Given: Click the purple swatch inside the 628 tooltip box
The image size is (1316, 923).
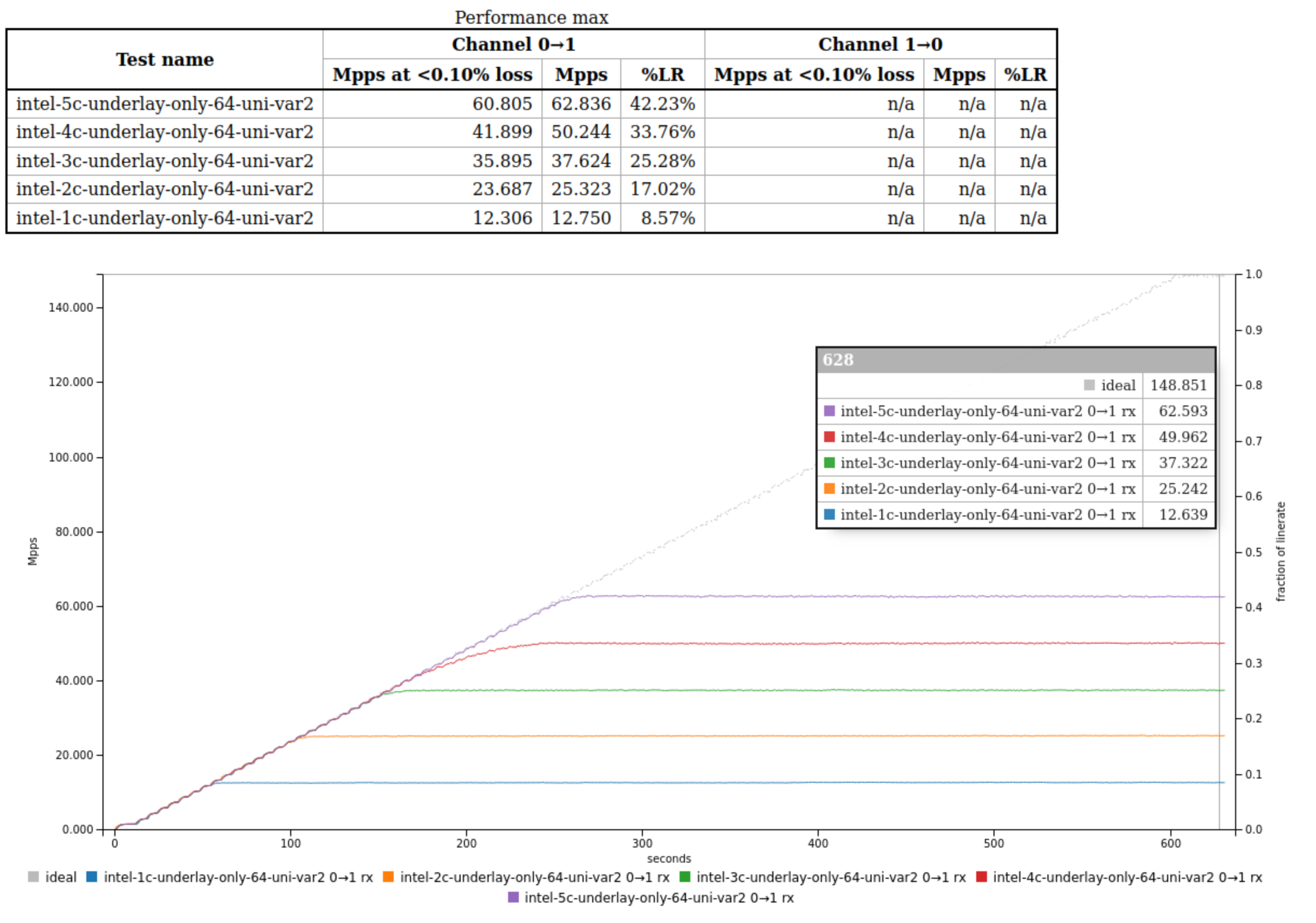Looking at the screenshot, I should point(830,411).
